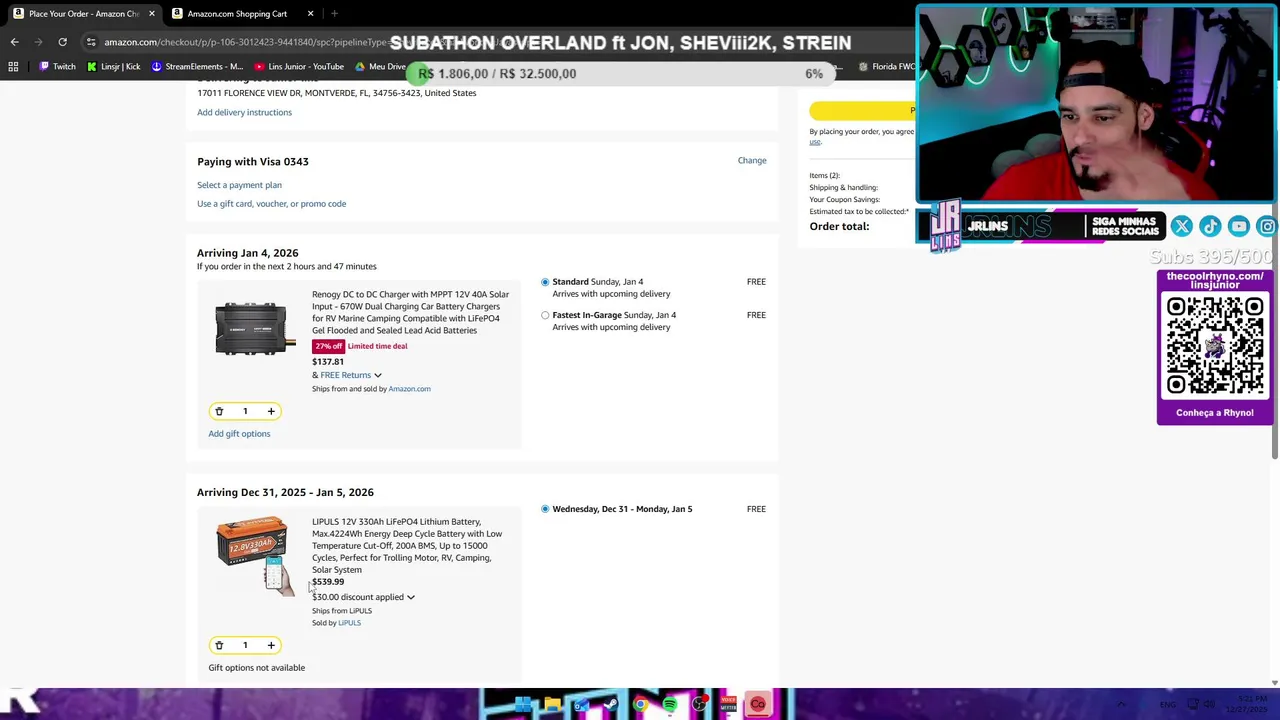
Task: Open Select a payment plan link
Action: tap(239, 185)
